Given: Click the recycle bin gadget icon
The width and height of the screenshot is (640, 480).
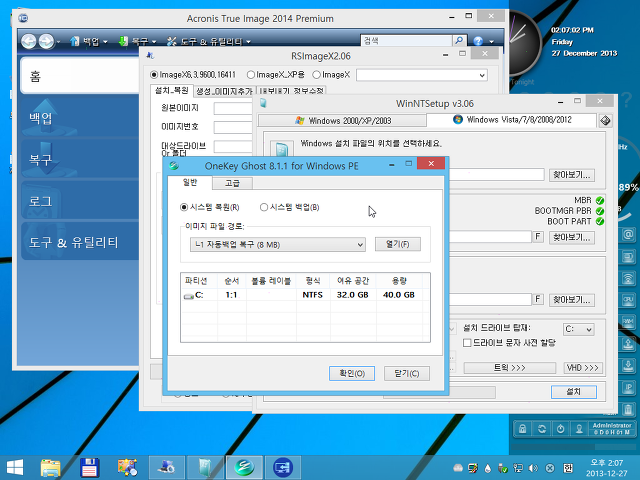Looking at the screenshot, I should [x=628, y=409].
